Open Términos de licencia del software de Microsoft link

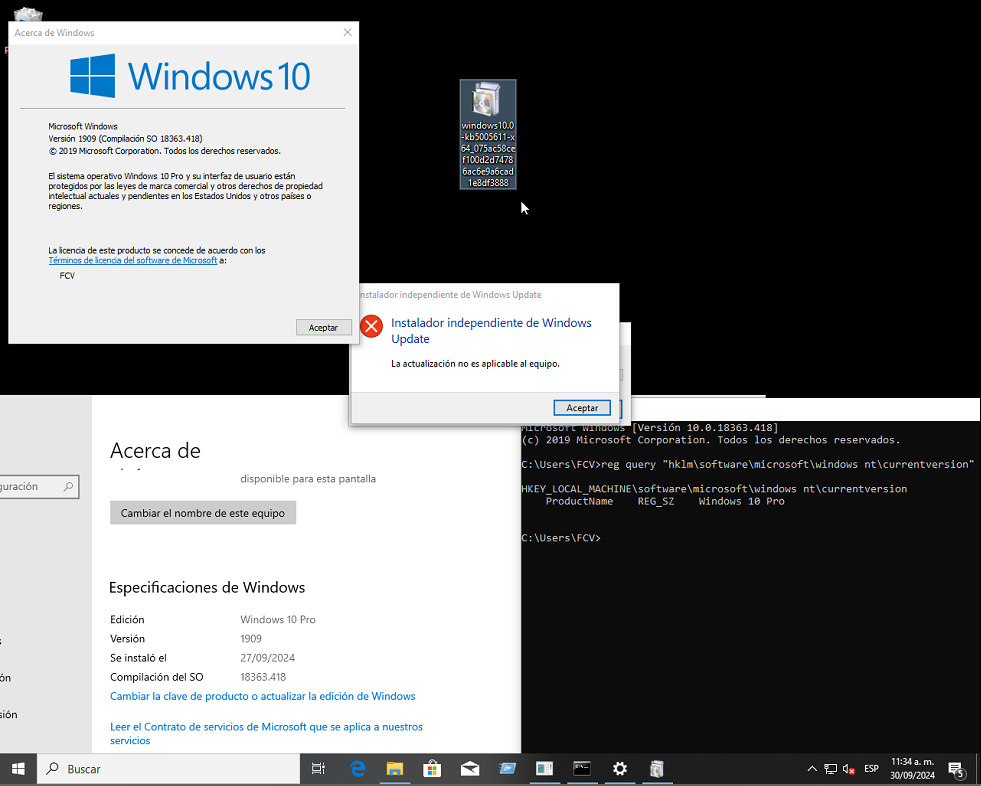(133, 260)
